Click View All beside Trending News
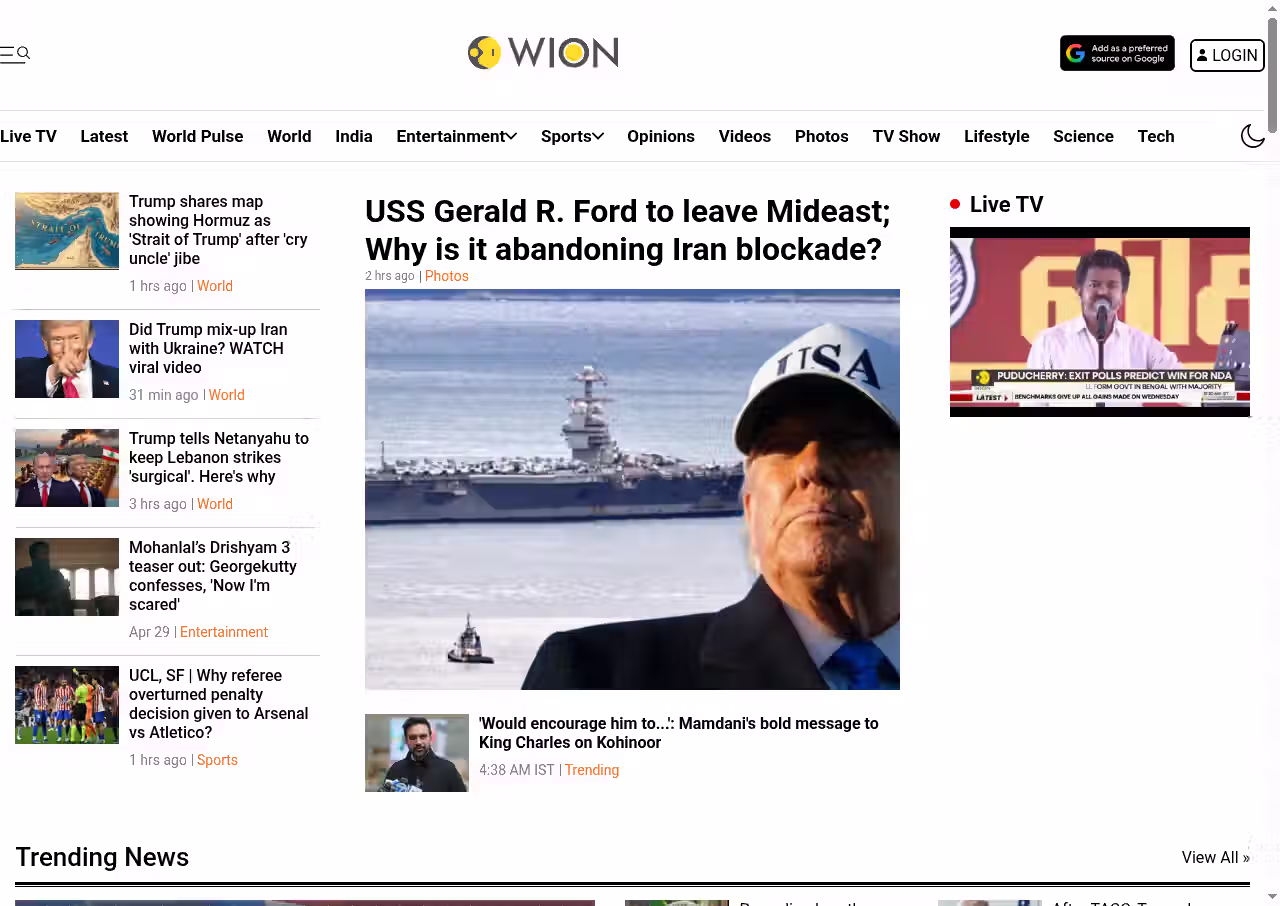The height and width of the screenshot is (906, 1280). pyautogui.click(x=1214, y=857)
